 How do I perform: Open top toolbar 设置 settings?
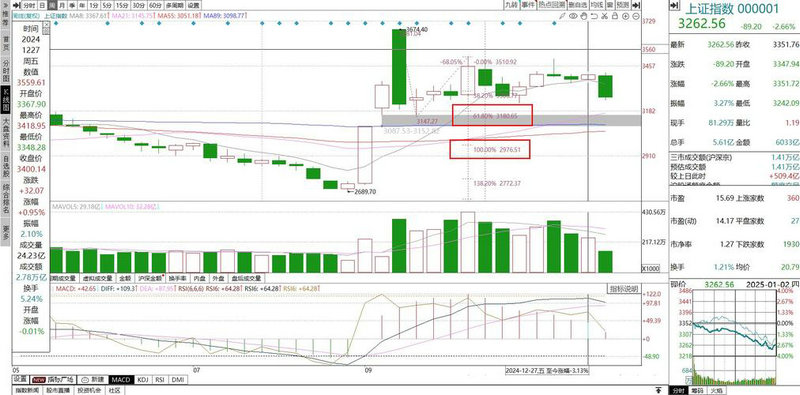(193, 5)
